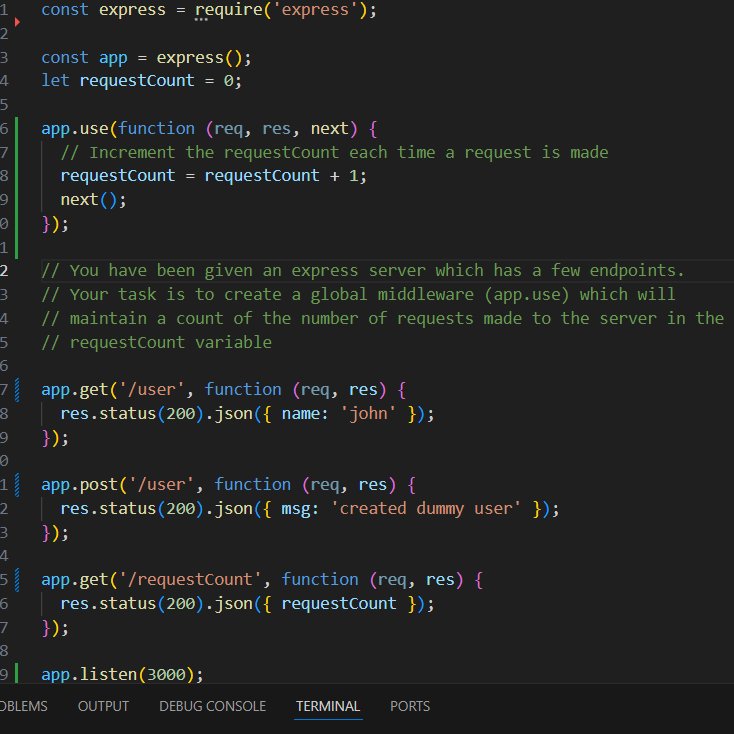This screenshot has width=734, height=734.
Task: Click the comment 'You have been given an express server'
Action: tap(363, 271)
